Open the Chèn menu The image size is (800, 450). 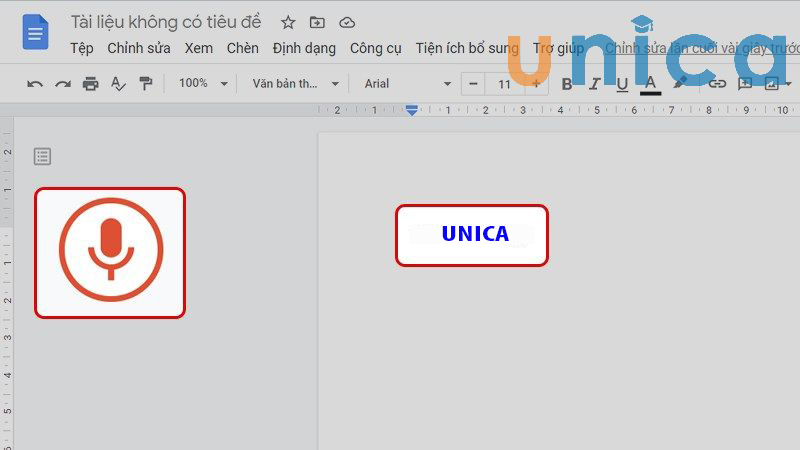coord(242,48)
